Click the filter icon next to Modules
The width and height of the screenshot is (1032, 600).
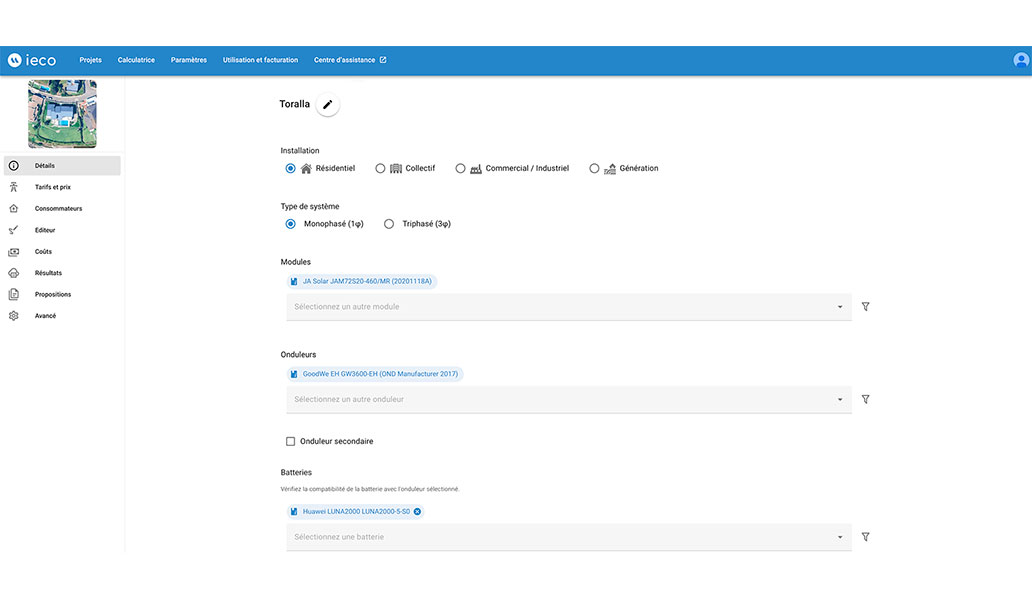pos(865,307)
